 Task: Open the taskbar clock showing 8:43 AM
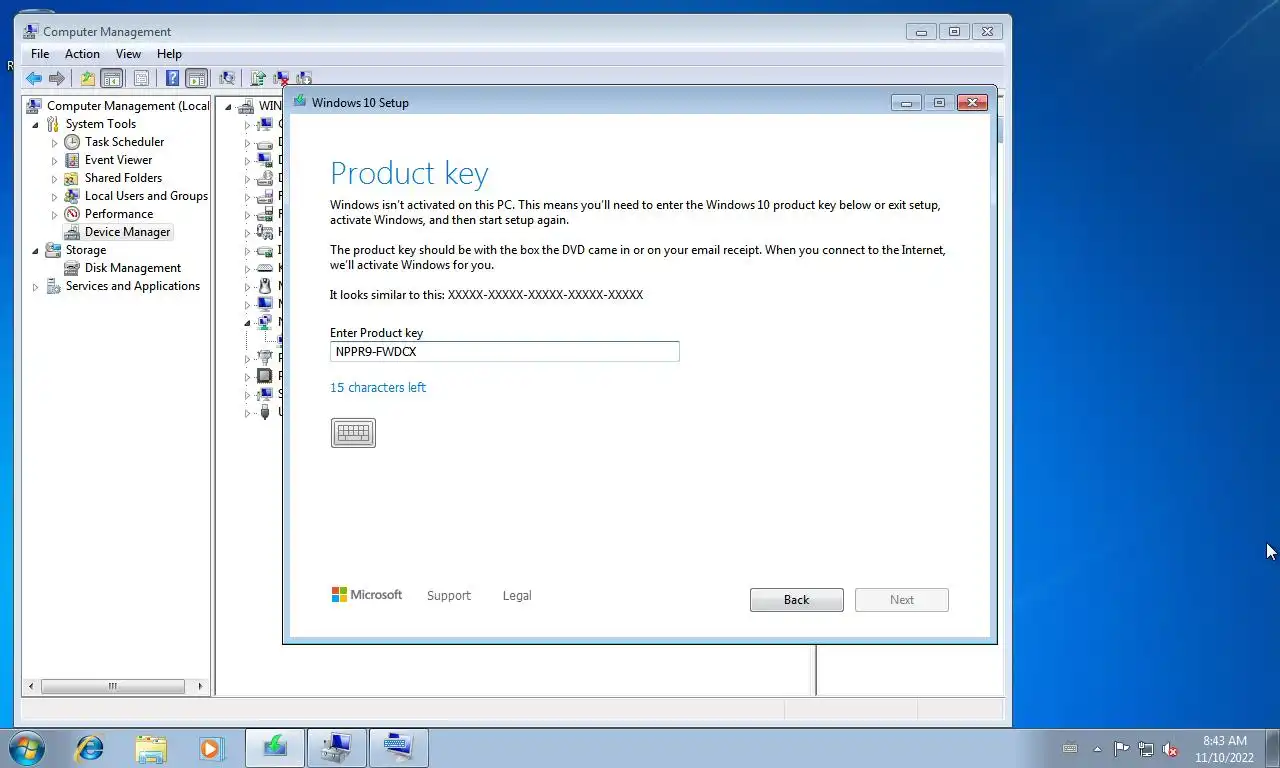(x=1224, y=749)
